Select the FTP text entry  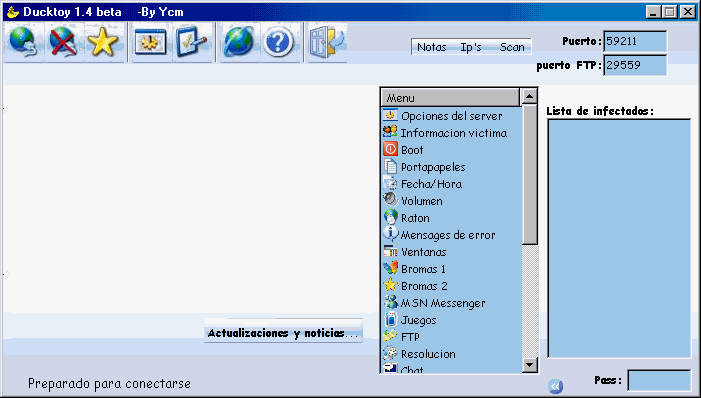click(x=410, y=337)
